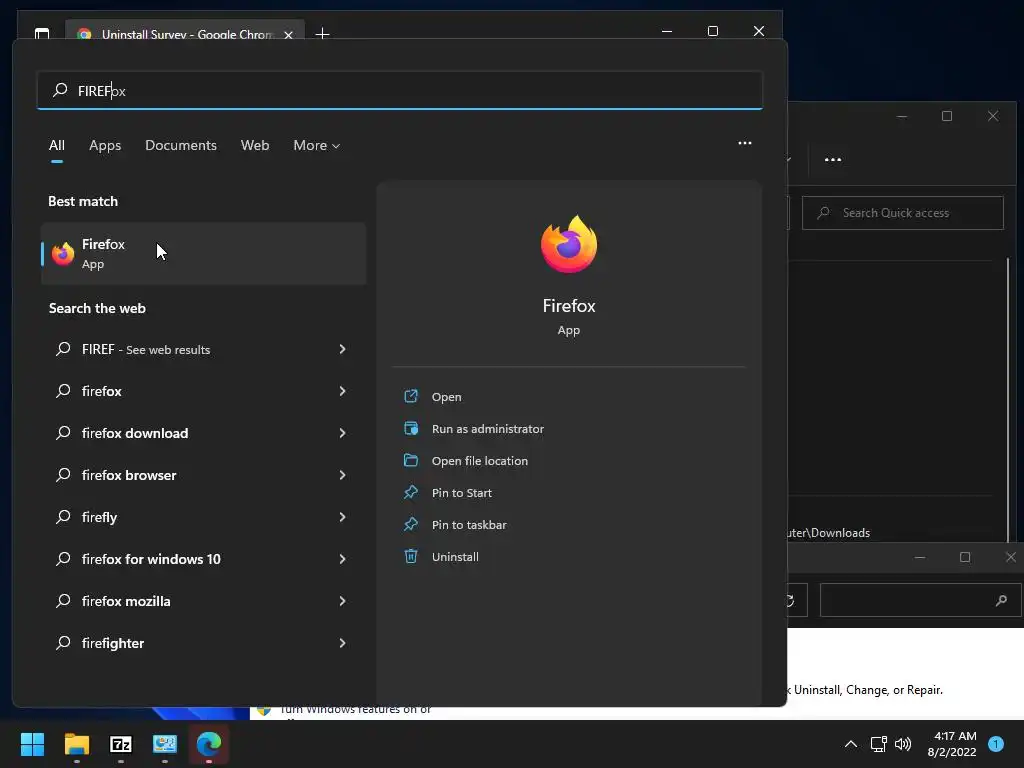Switch to the Apps search tab

(105, 145)
